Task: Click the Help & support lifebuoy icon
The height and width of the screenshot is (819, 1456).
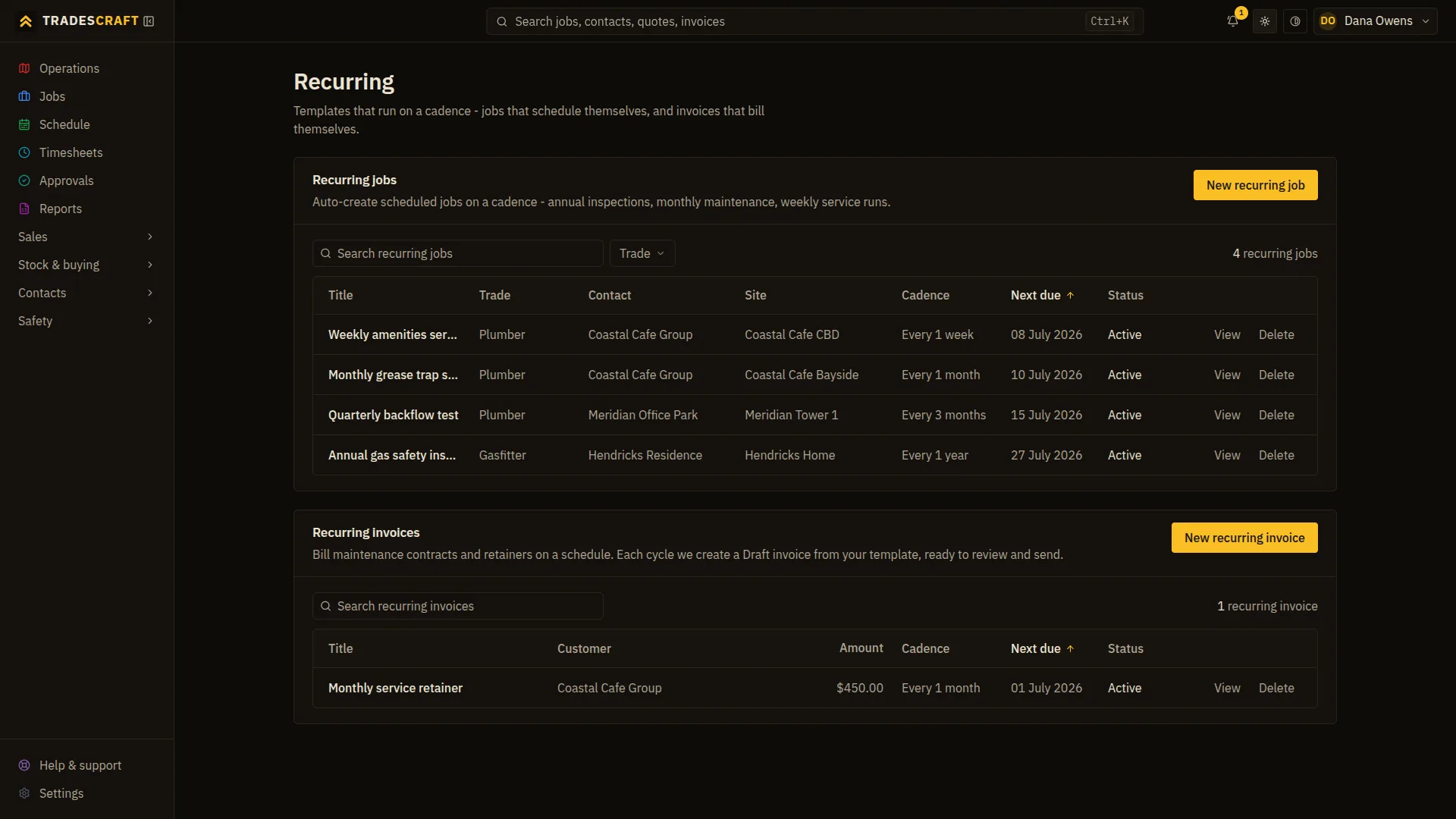Action: click(x=24, y=765)
